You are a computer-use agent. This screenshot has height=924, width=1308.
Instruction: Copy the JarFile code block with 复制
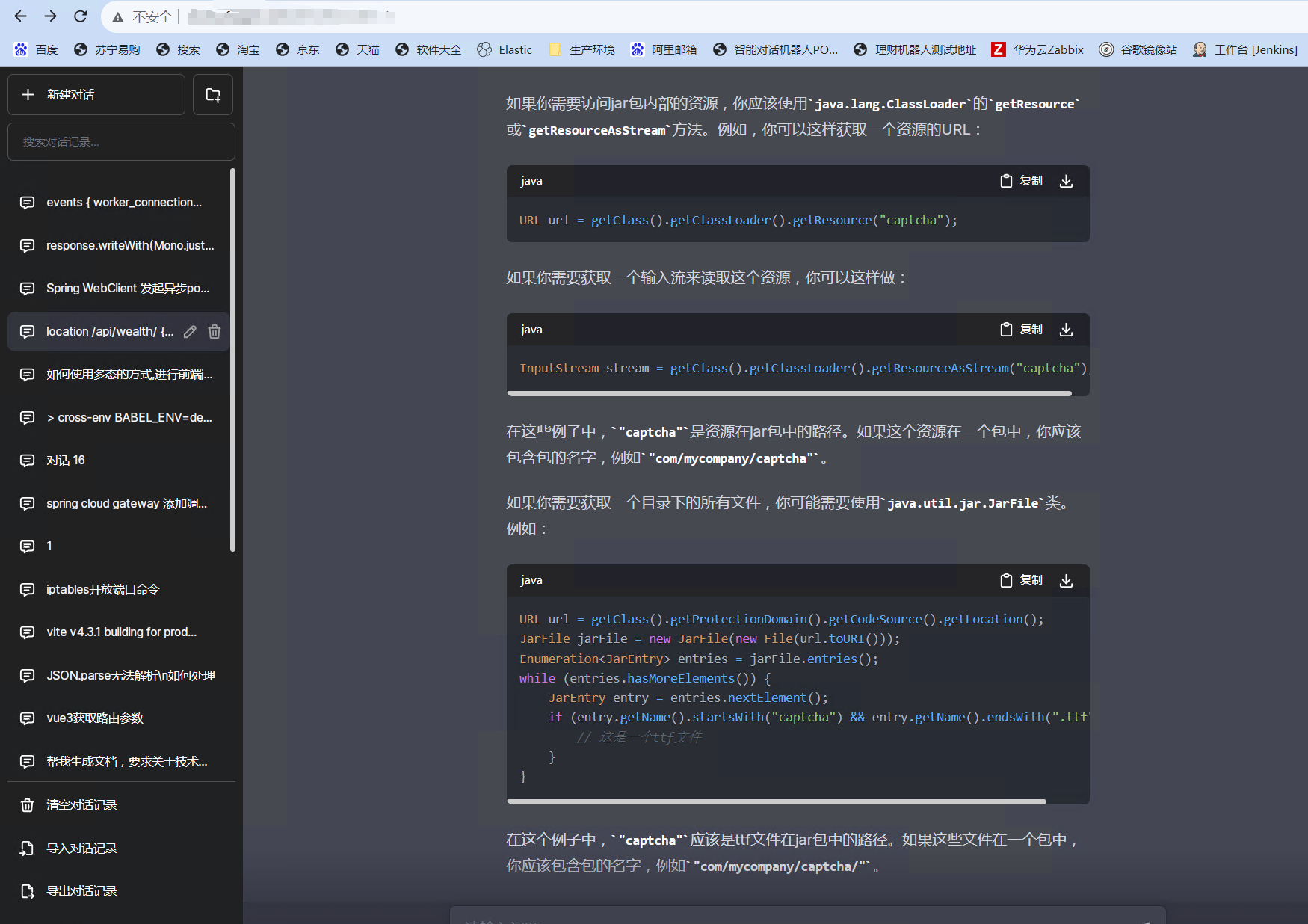pos(1022,580)
